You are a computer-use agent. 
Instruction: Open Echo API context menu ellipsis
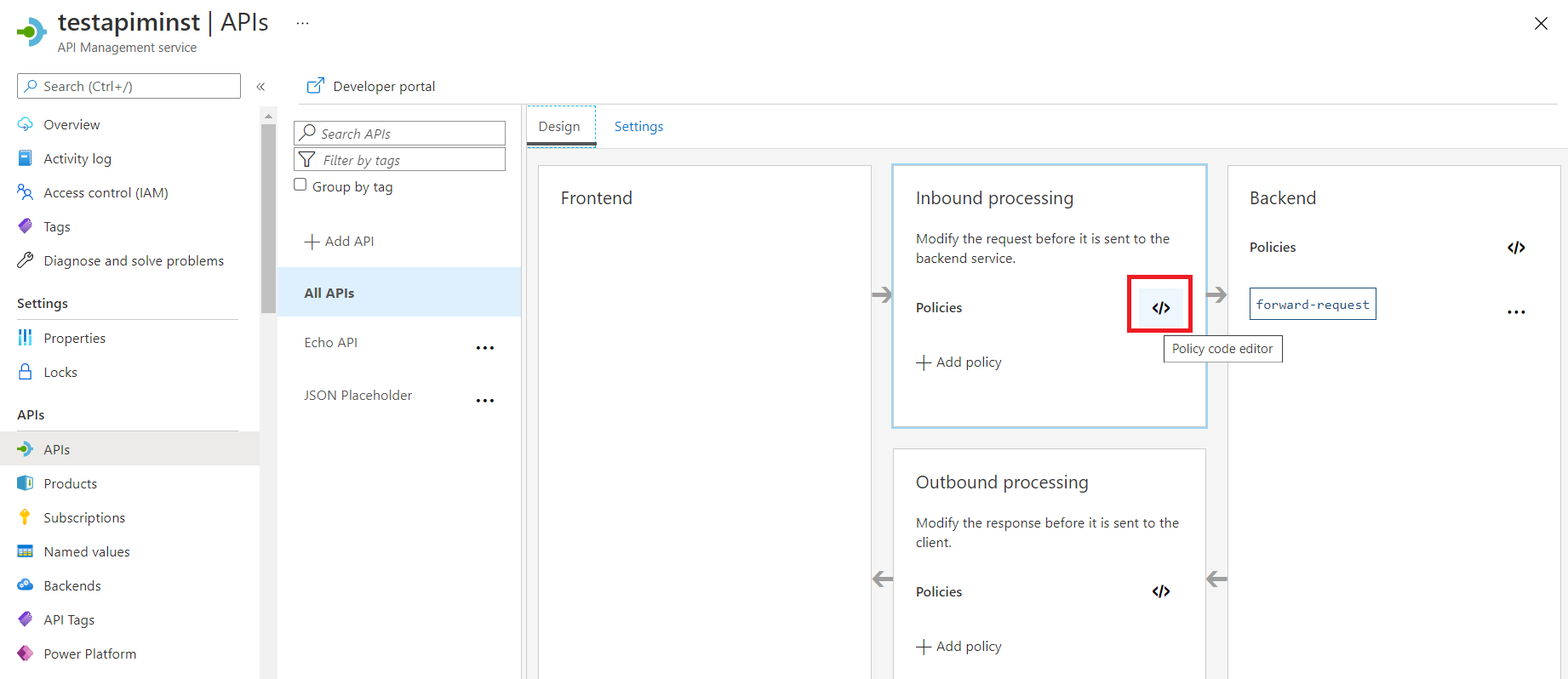coord(485,347)
